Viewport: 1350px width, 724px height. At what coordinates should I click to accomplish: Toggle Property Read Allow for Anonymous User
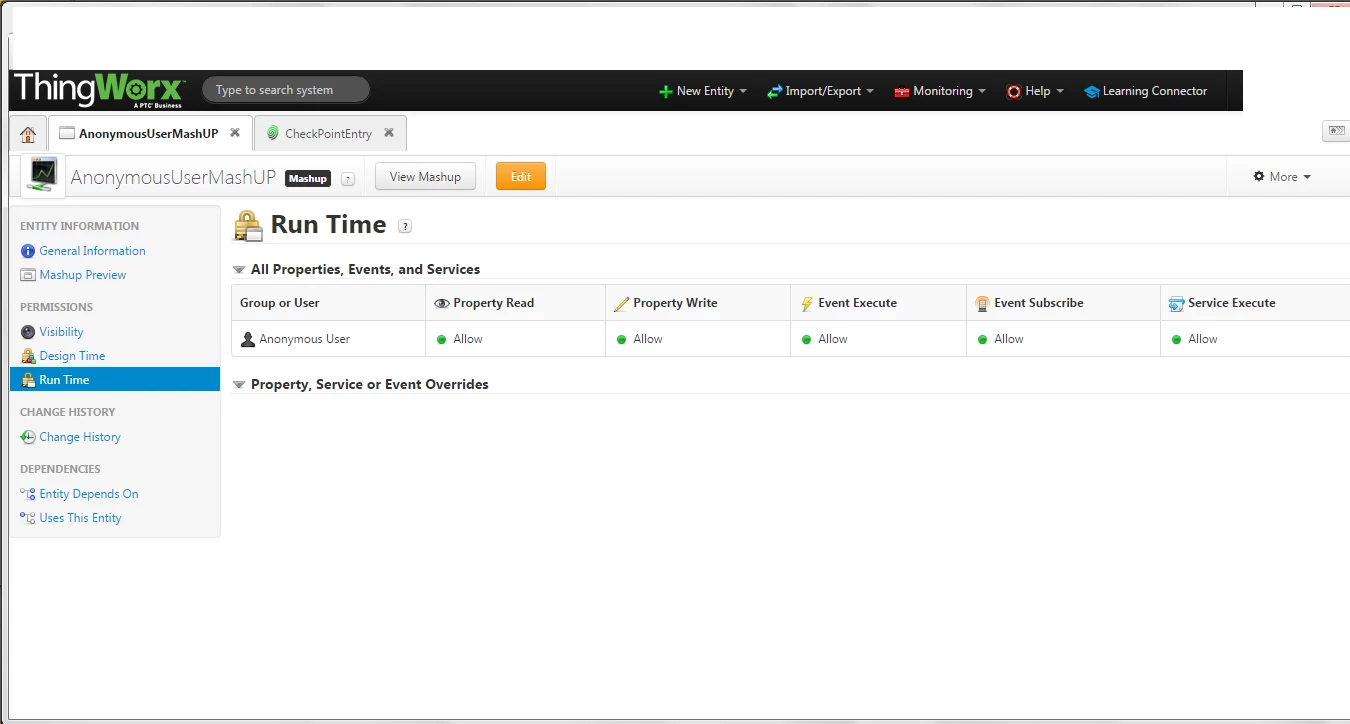(x=460, y=339)
